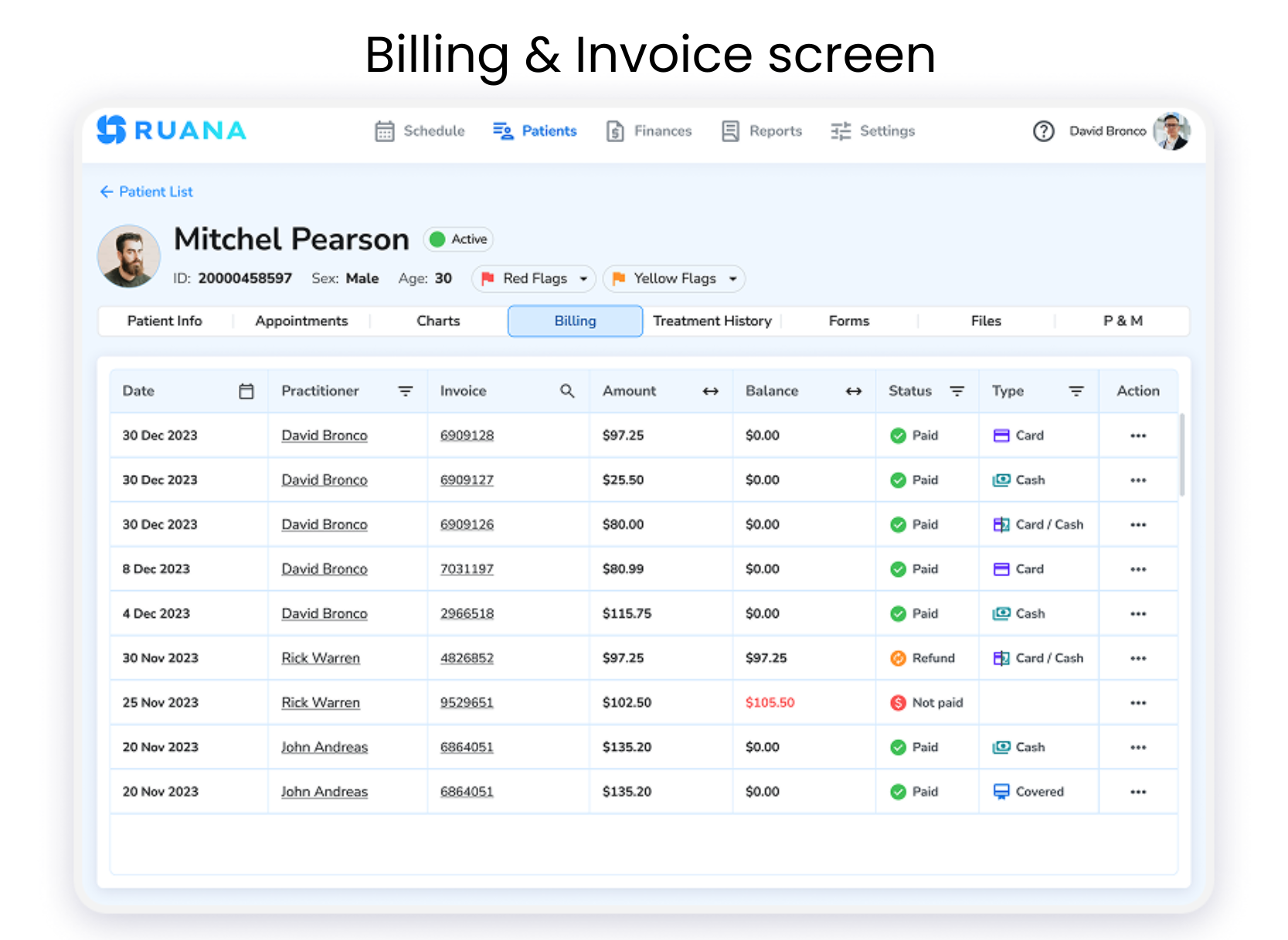Filter by Type column icon
Viewport: 1288px width, 940px height.
(1076, 392)
